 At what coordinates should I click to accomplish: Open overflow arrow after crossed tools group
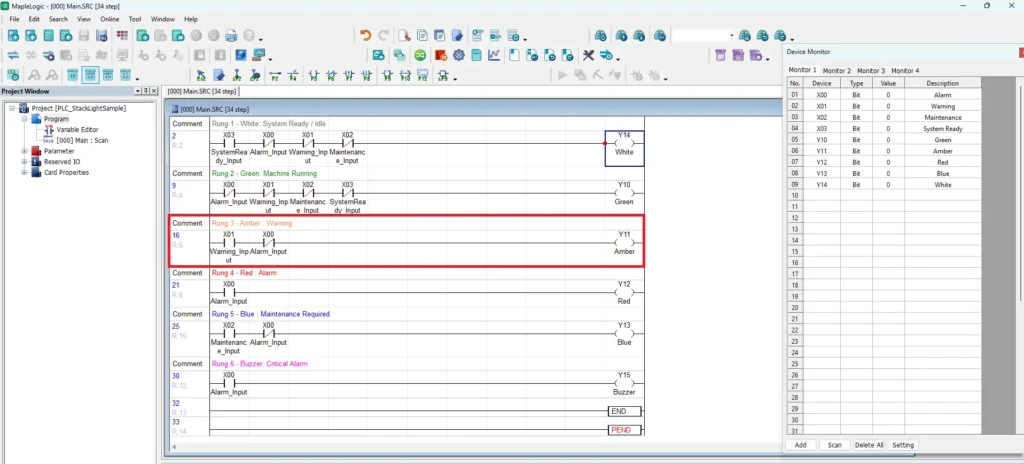tap(617, 58)
